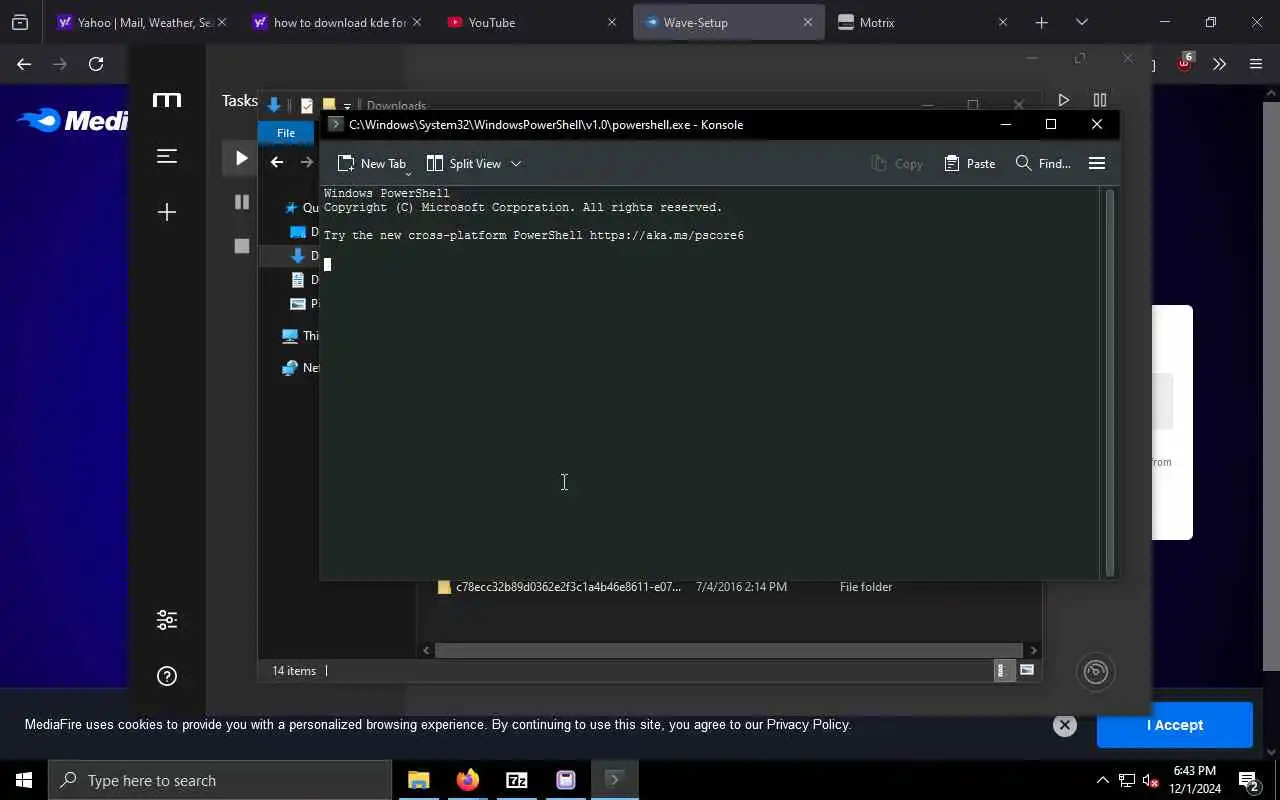Open uBlock Origin extension icon
Image resolution: width=1280 pixels, height=800 pixels.
tap(1185, 63)
